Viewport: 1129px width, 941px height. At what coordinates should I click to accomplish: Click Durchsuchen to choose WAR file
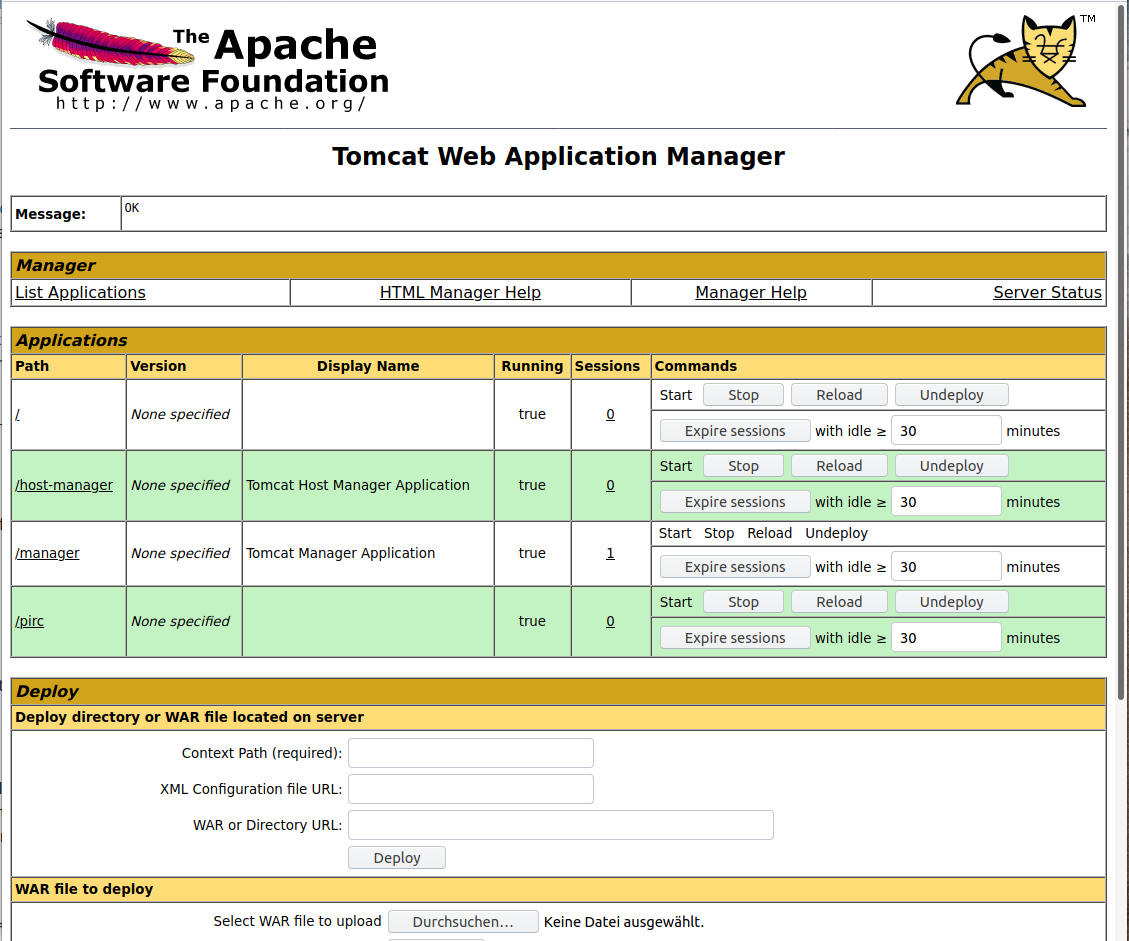tap(463, 922)
